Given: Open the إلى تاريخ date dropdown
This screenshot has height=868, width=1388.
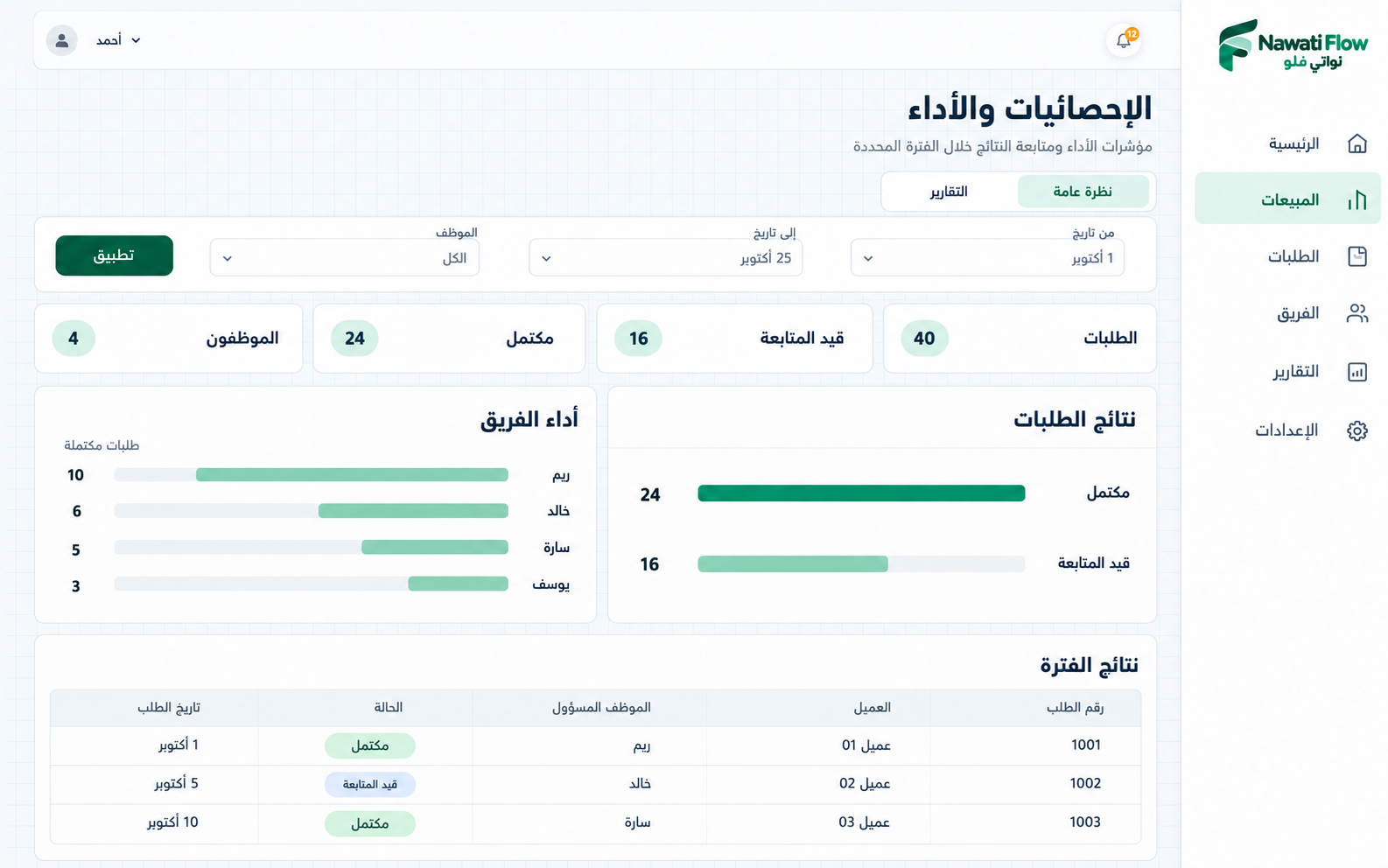Looking at the screenshot, I should [666, 258].
